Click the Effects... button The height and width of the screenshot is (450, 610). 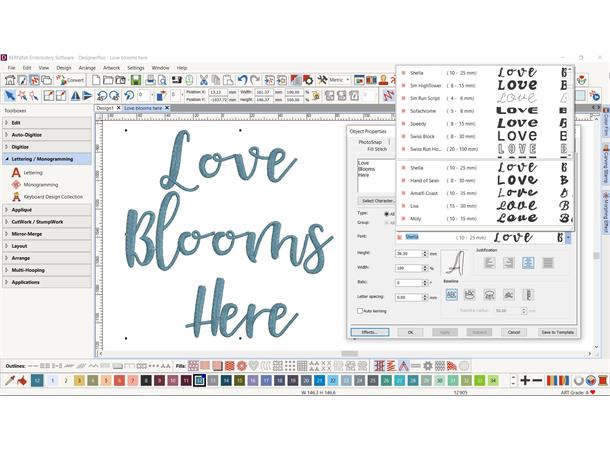tap(369, 331)
